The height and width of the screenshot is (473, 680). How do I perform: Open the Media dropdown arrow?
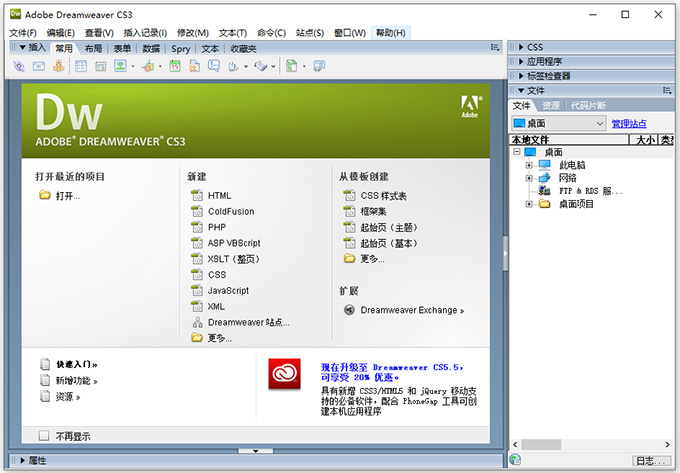coord(160,67)
